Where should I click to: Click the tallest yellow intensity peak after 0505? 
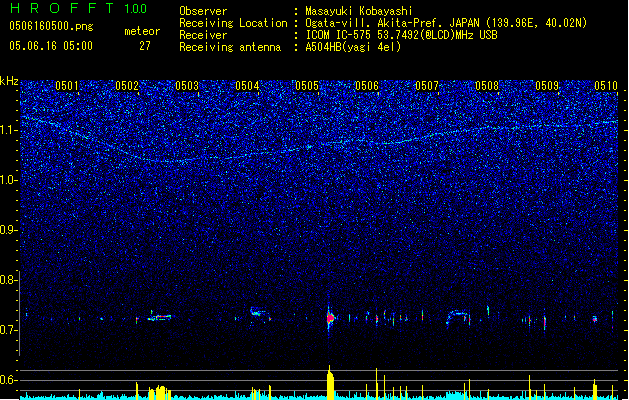pyautogui.click(x=330, y=382)
